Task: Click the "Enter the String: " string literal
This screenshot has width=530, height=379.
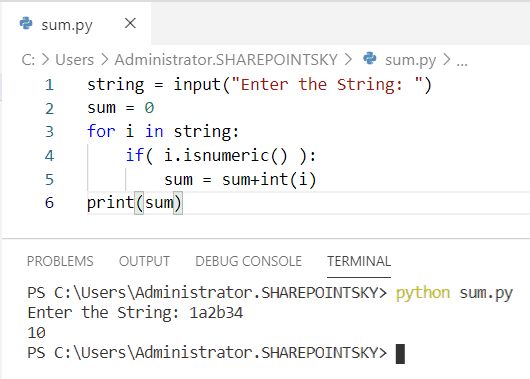Action: [327, 85]
